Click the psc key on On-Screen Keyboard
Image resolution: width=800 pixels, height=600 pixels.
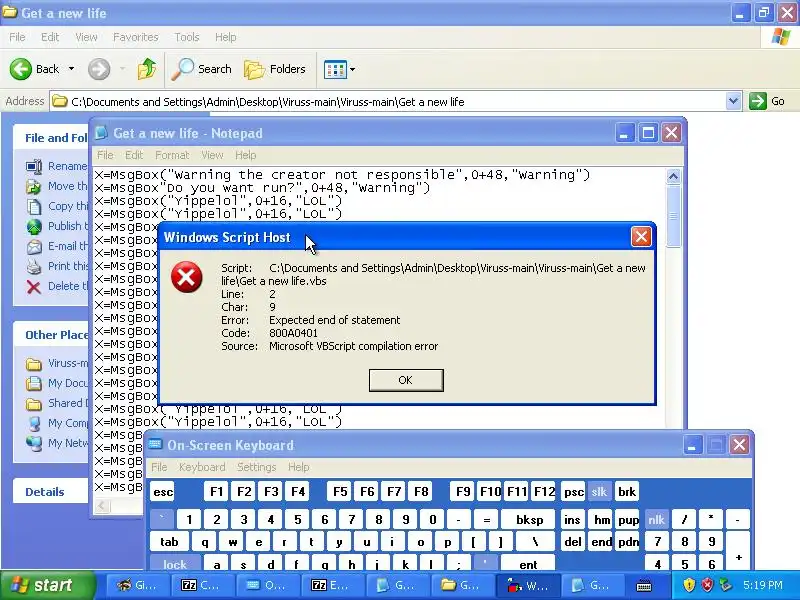pos(573,491)
